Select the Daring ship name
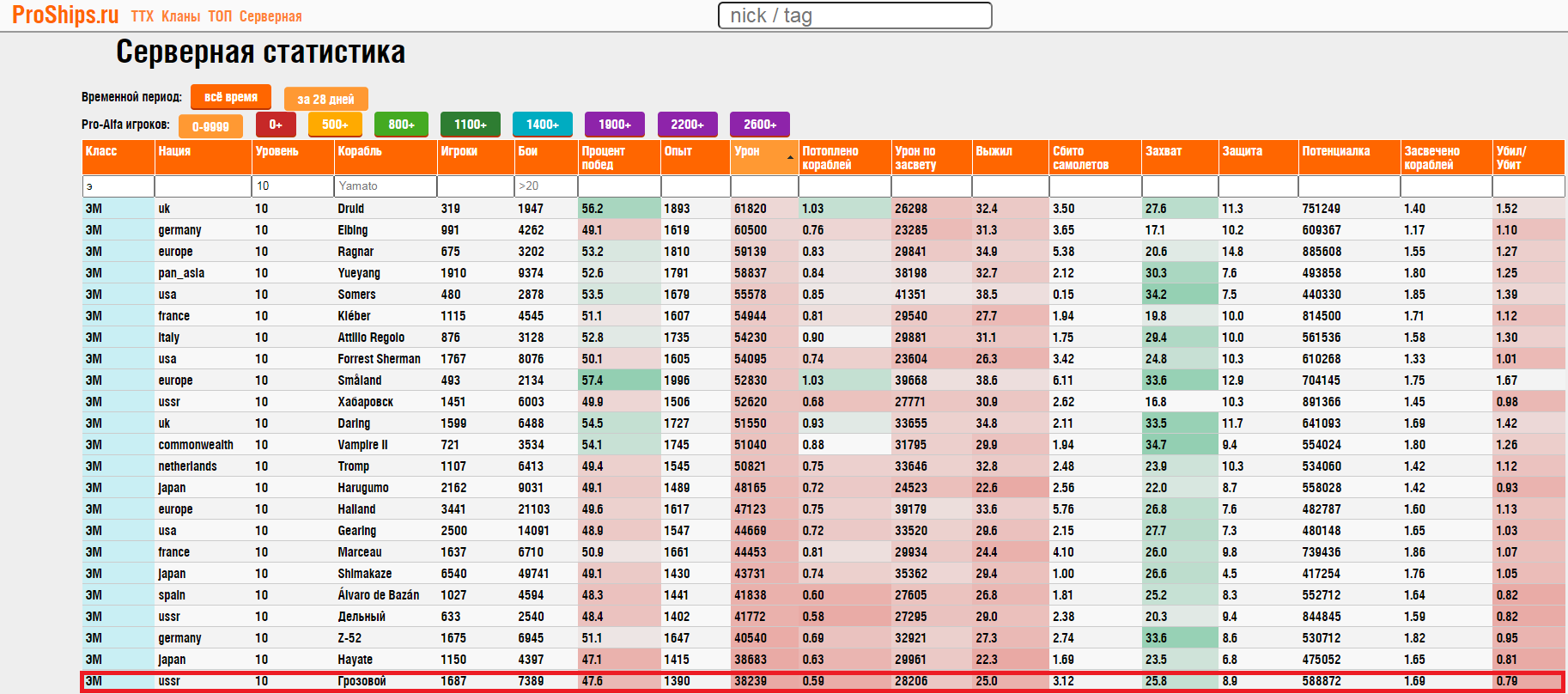The width and height of the screenshot is (1568, 694). (x=354, y=423)
